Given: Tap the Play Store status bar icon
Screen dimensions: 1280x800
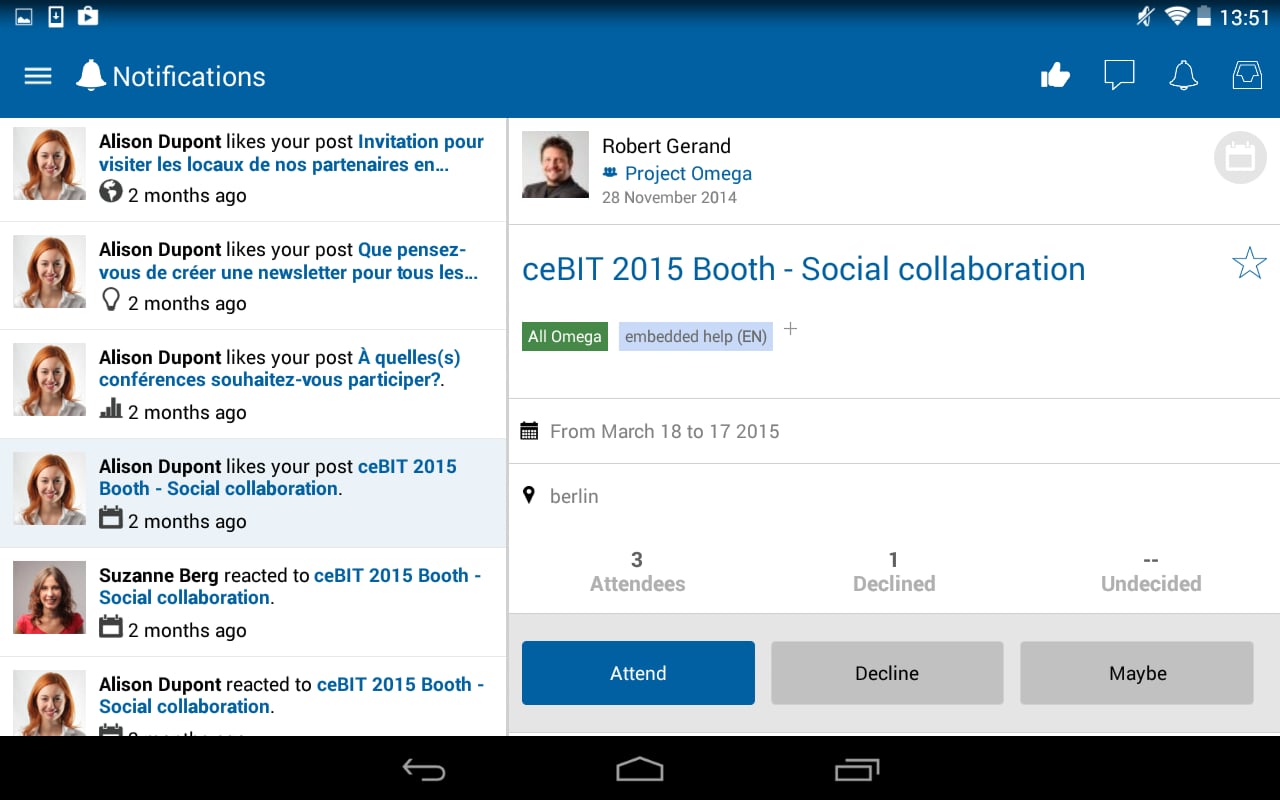Looking at the screenshot, I should (x=87, y=16).
